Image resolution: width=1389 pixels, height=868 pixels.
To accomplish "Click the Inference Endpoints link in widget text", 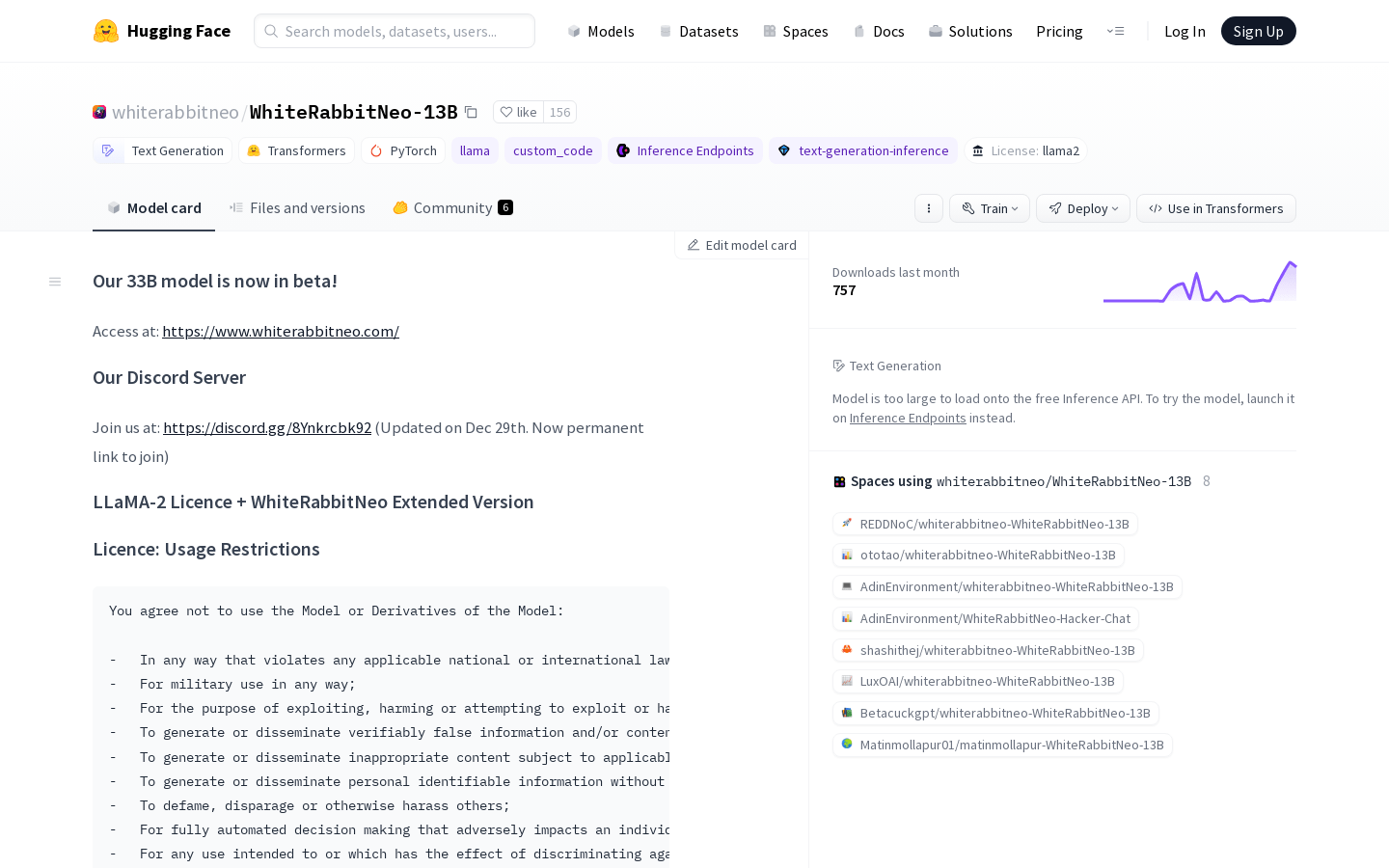I will pyautogui.click(x=908, y=418).
